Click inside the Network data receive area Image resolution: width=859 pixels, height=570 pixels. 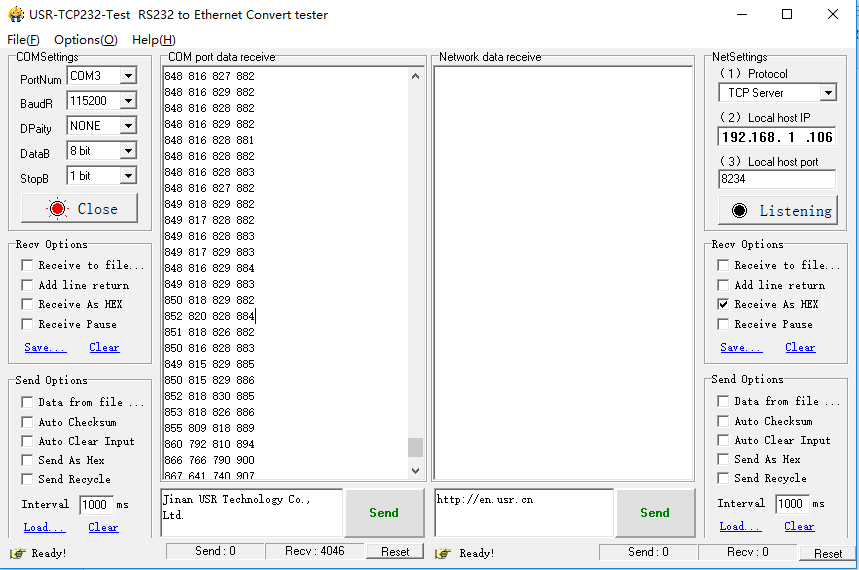click(563, 273)
